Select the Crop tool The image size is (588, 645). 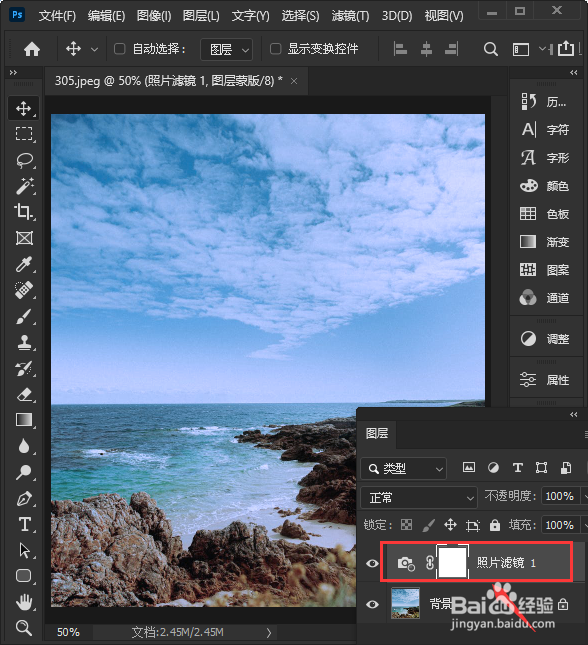pos(23,212)
